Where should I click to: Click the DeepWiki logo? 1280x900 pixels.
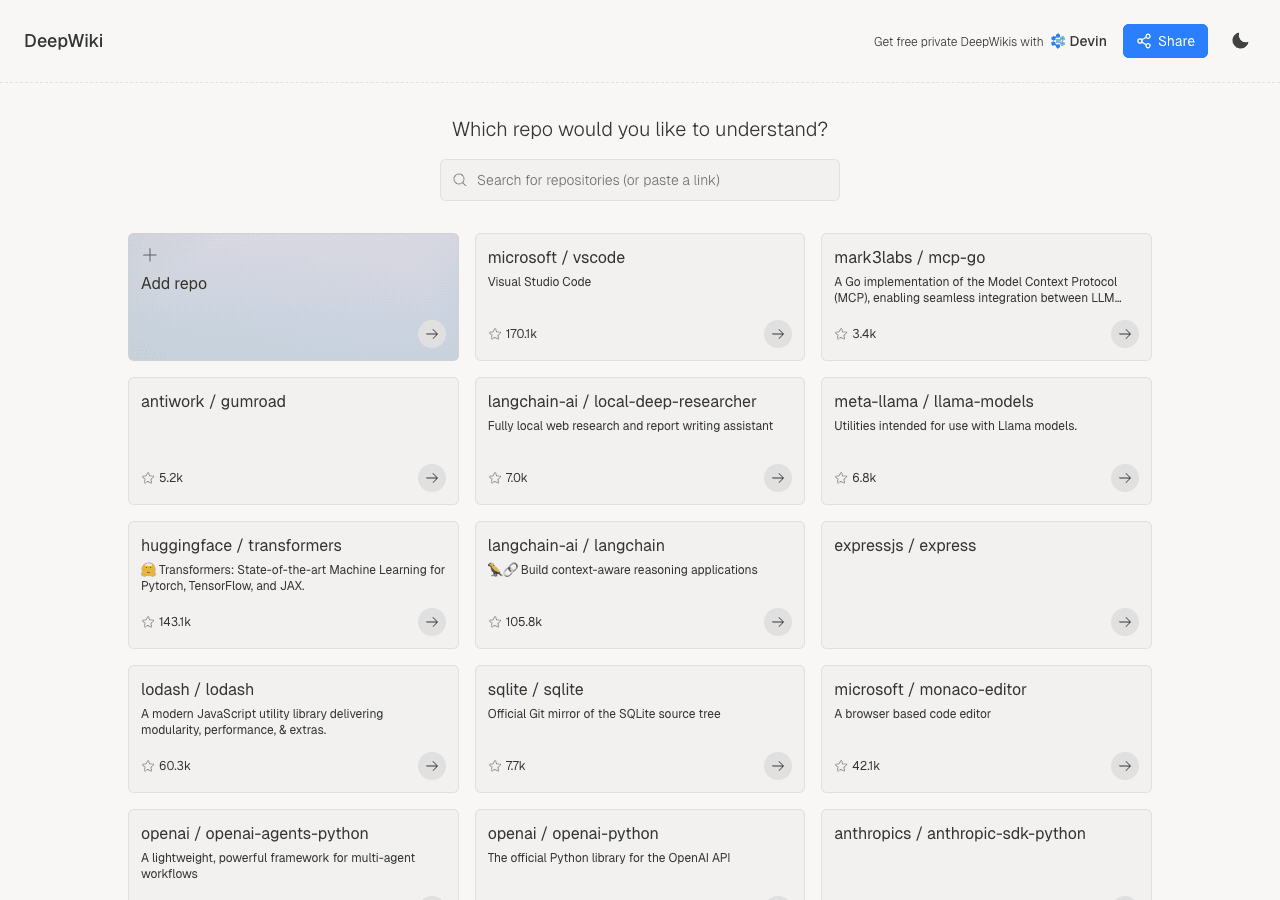coord(63,40)
